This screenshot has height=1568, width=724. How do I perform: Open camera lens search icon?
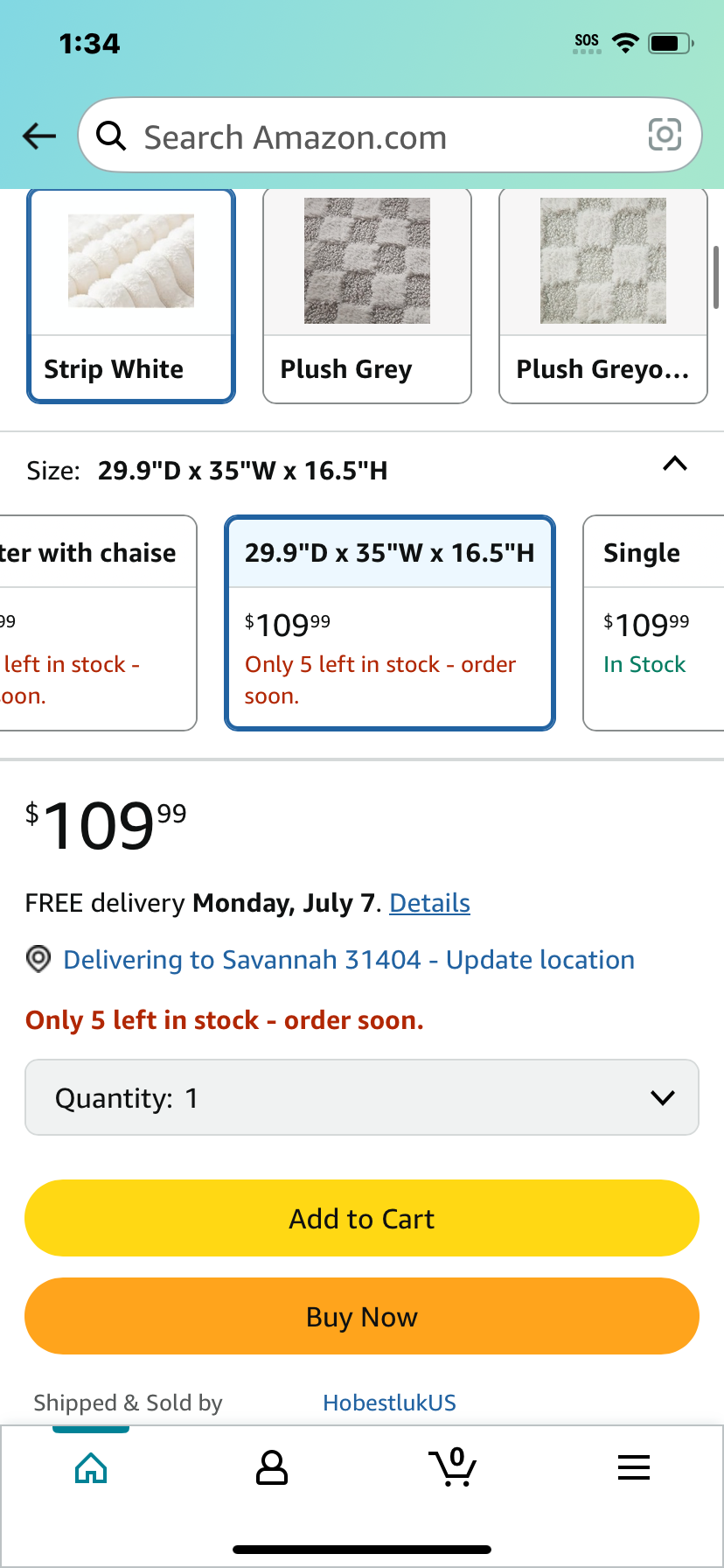665,135
